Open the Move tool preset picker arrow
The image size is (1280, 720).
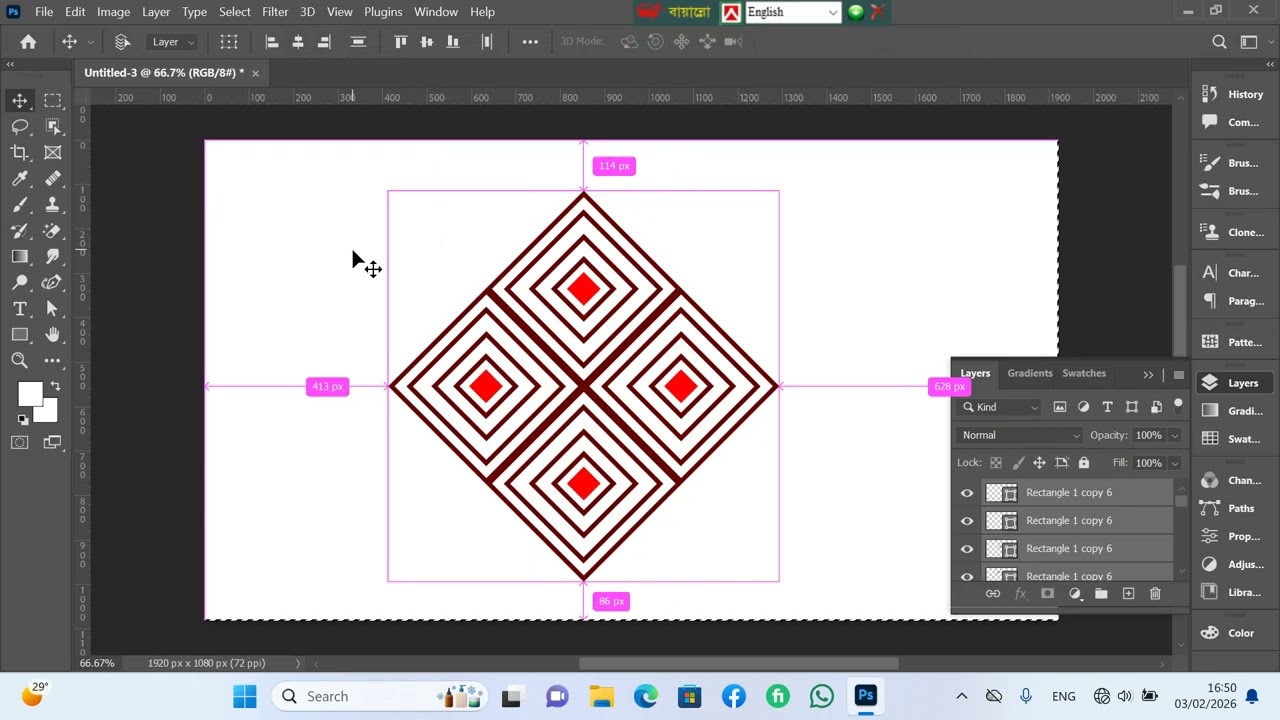(90, 42)
